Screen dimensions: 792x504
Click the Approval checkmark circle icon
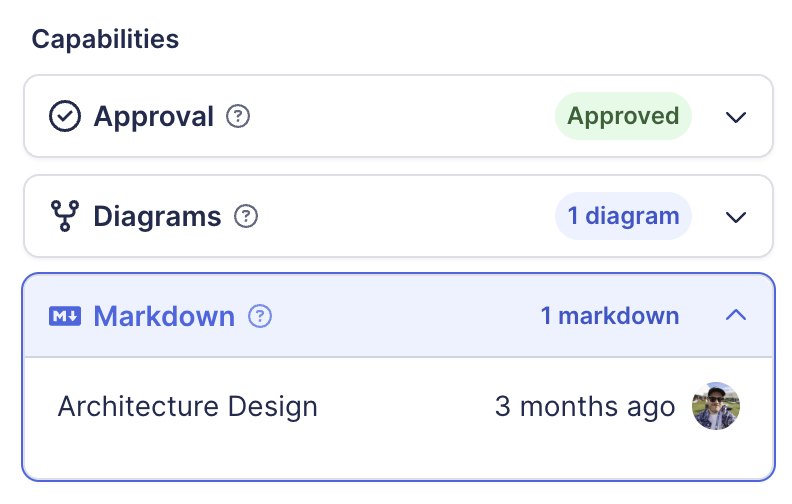click(x=65, y=117)
